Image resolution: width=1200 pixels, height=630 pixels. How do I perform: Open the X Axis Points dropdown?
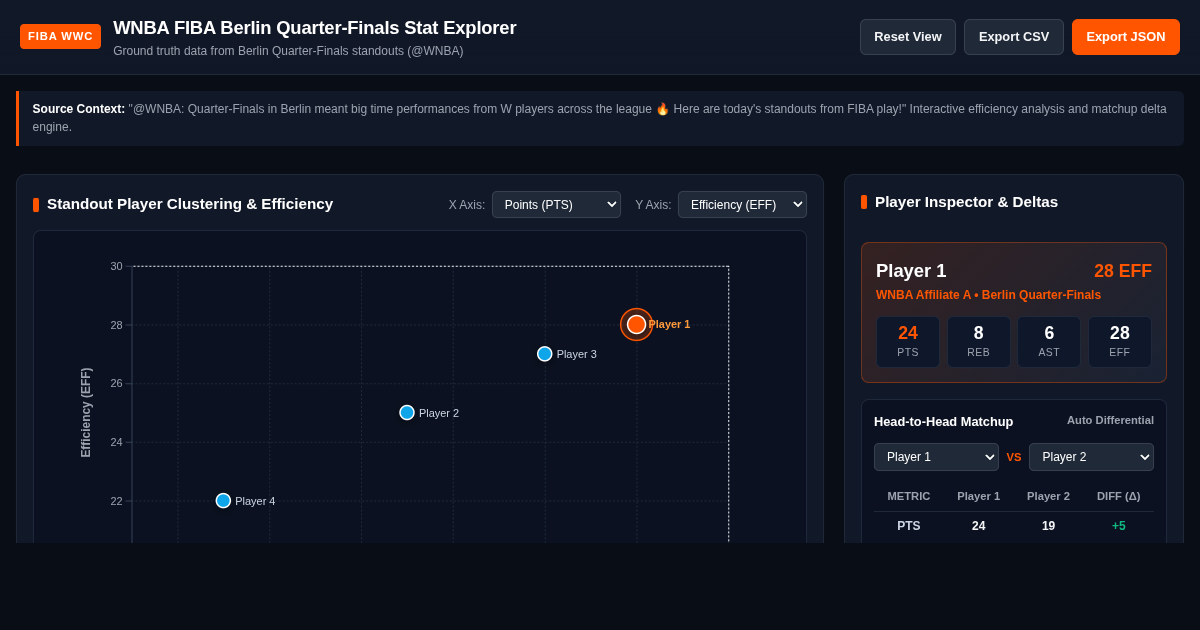tap(556, 205)
